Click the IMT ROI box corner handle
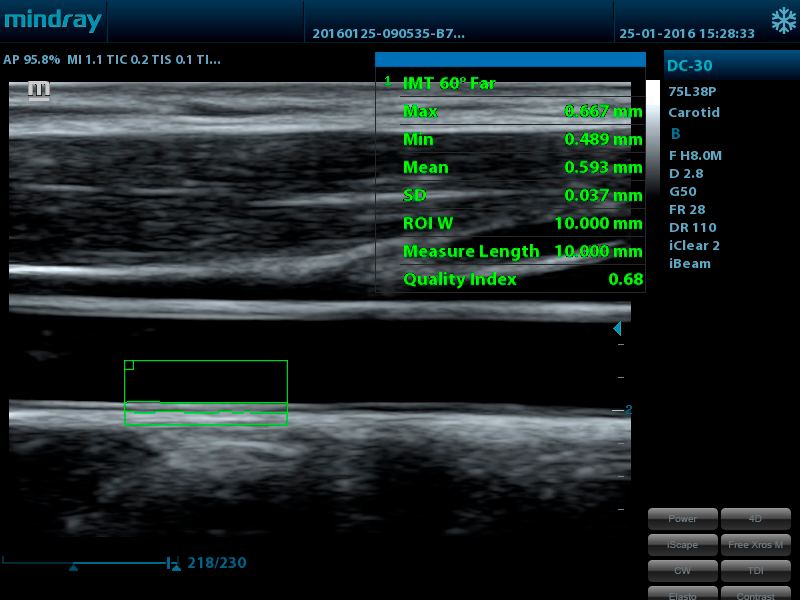The image size is (800, 600). [x=129, y=366]
